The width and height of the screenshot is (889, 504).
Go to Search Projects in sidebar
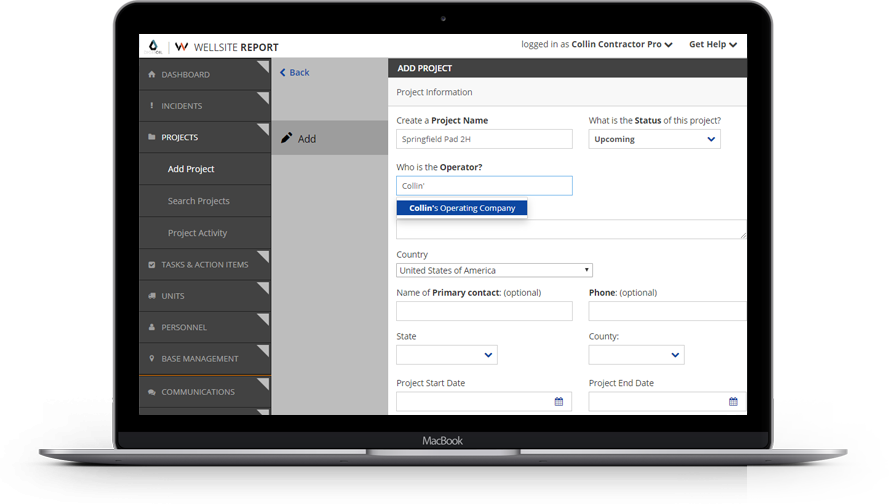click(198, 201)
